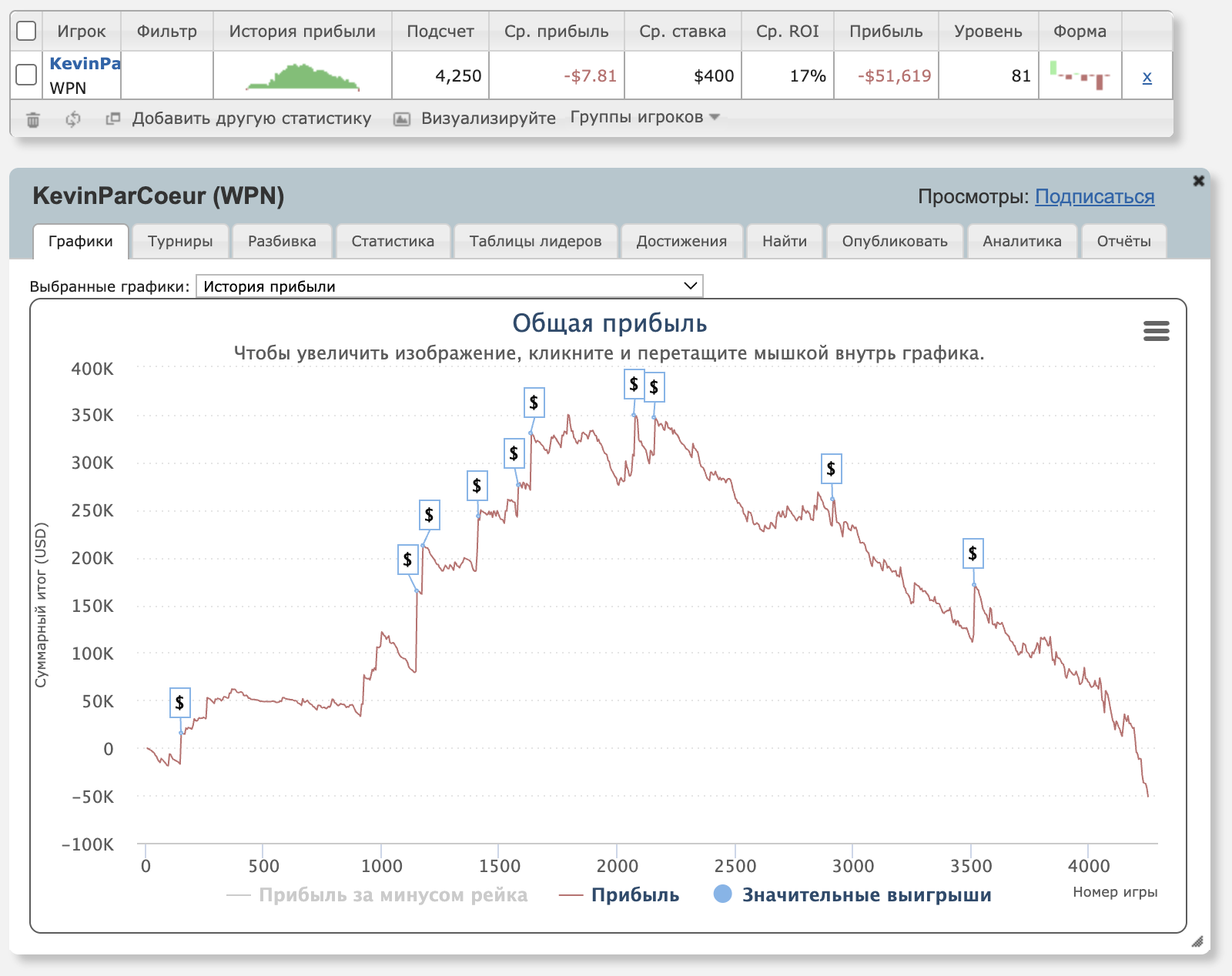The height and width of the screenshot is (976, 1232).
Task: Click the Visualize image icon
Action: (402, 119)
